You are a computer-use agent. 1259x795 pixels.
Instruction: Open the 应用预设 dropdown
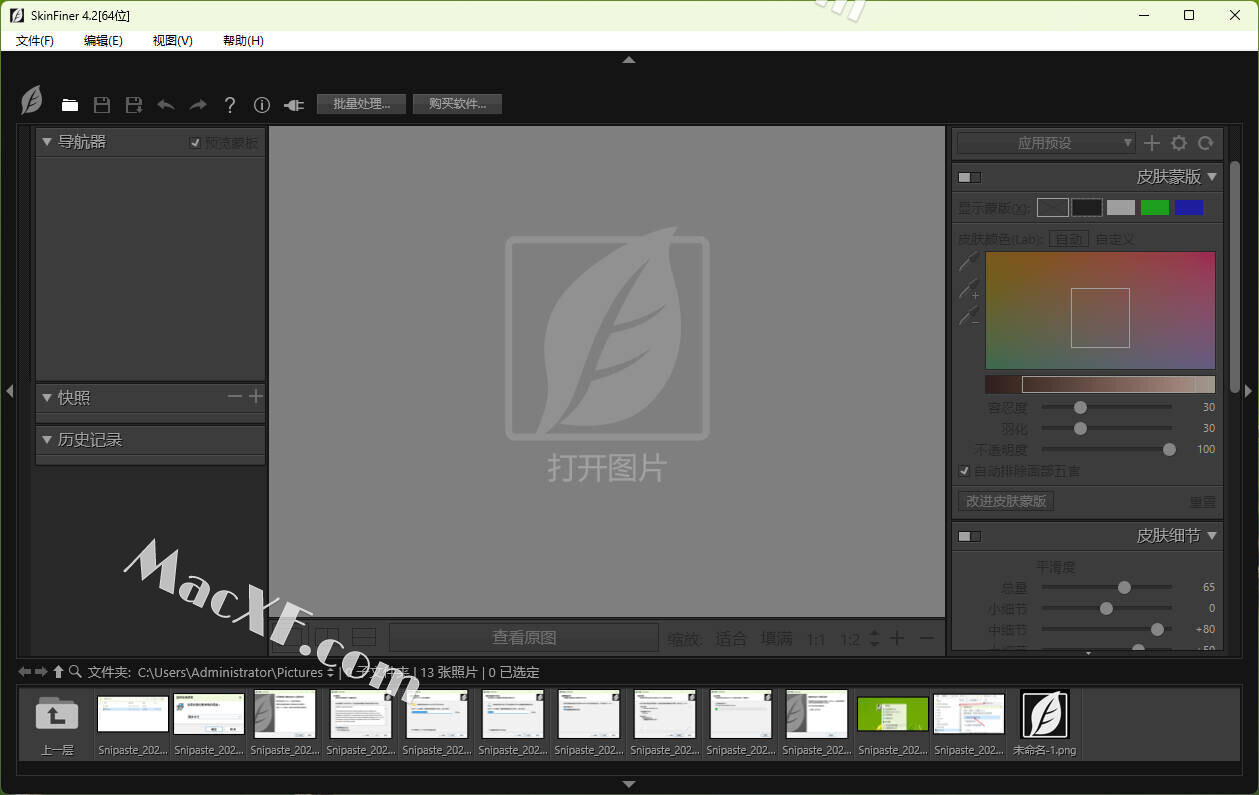coord(1045,143)
